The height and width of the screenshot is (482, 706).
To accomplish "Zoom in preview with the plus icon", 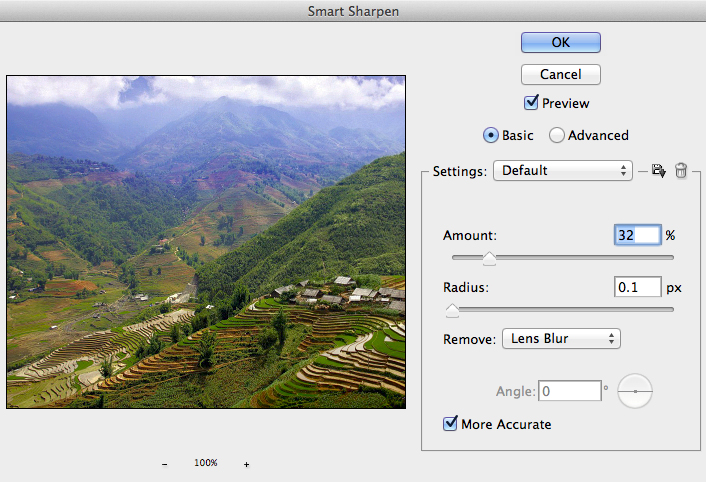I will (x=246, y=464).
